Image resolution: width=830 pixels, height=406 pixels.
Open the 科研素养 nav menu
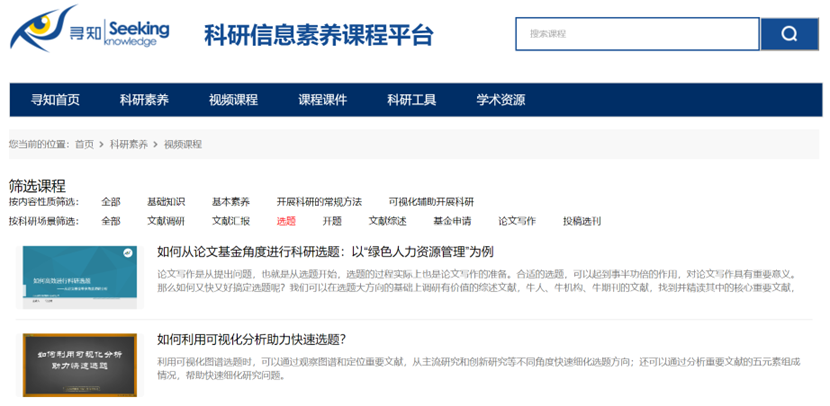point(144,100)
